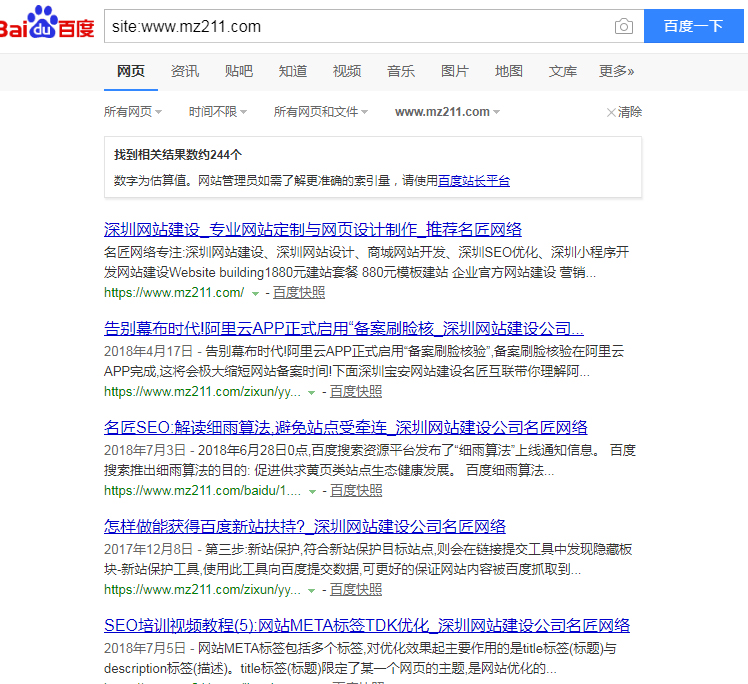Open 百度快照 for the 细雨算法 result
Screen dimensions: 748x684
pyautogui.click(x=356, y=490)
